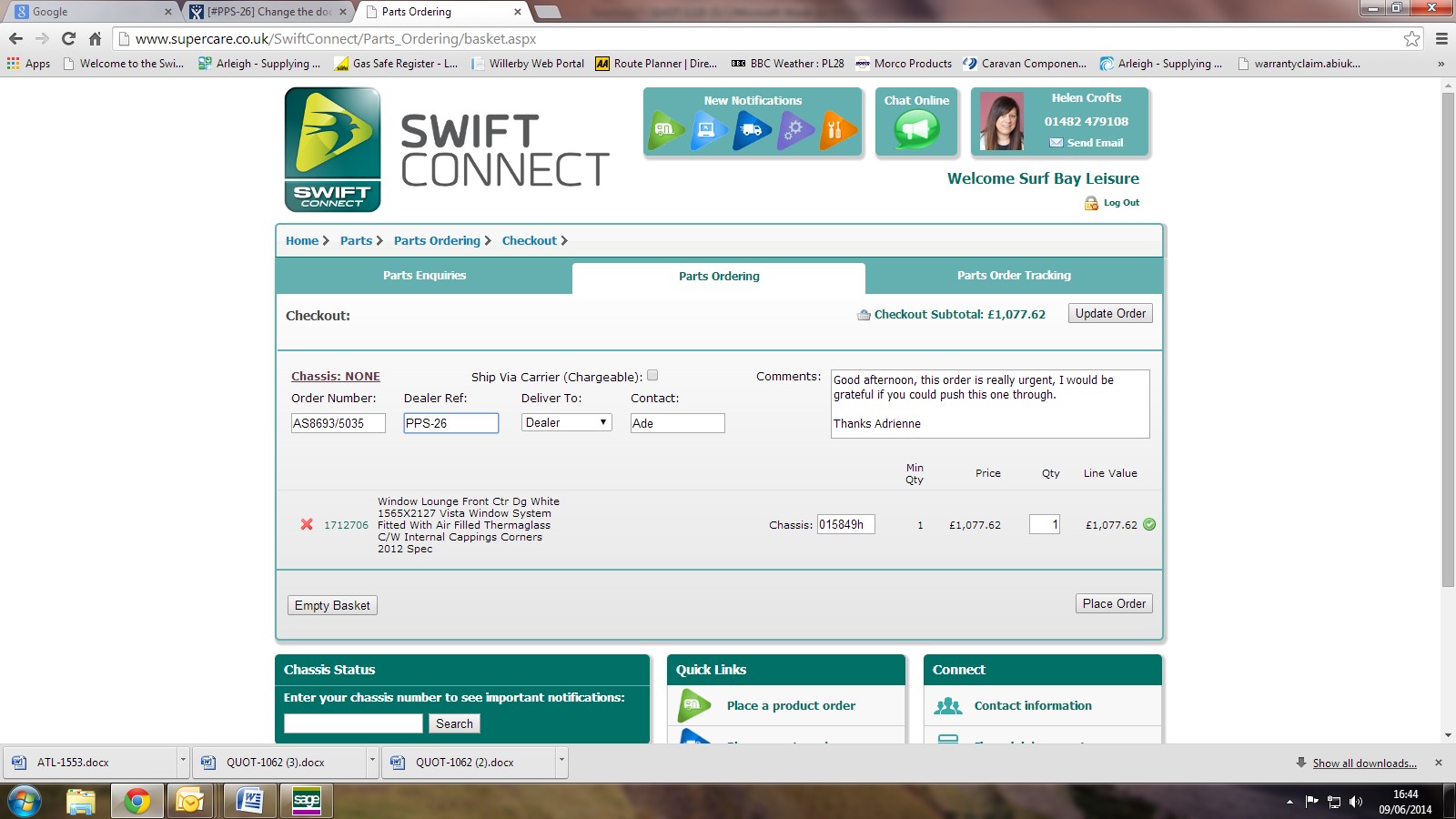The height and width of the screenshot is (819, 1456).
Task: Click the Place Order button
Action: (1114, 603)
